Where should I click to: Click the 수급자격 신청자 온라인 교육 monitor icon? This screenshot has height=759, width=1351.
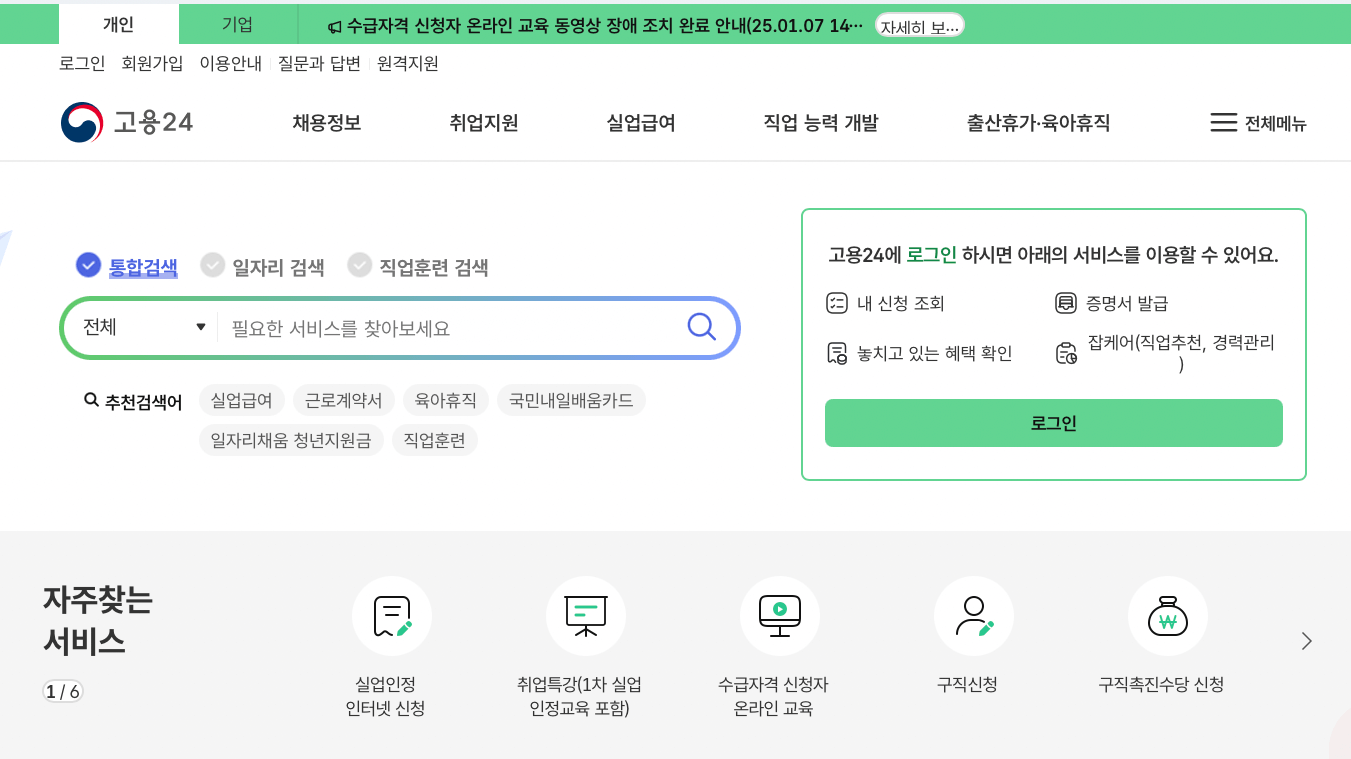coord(780,616)
